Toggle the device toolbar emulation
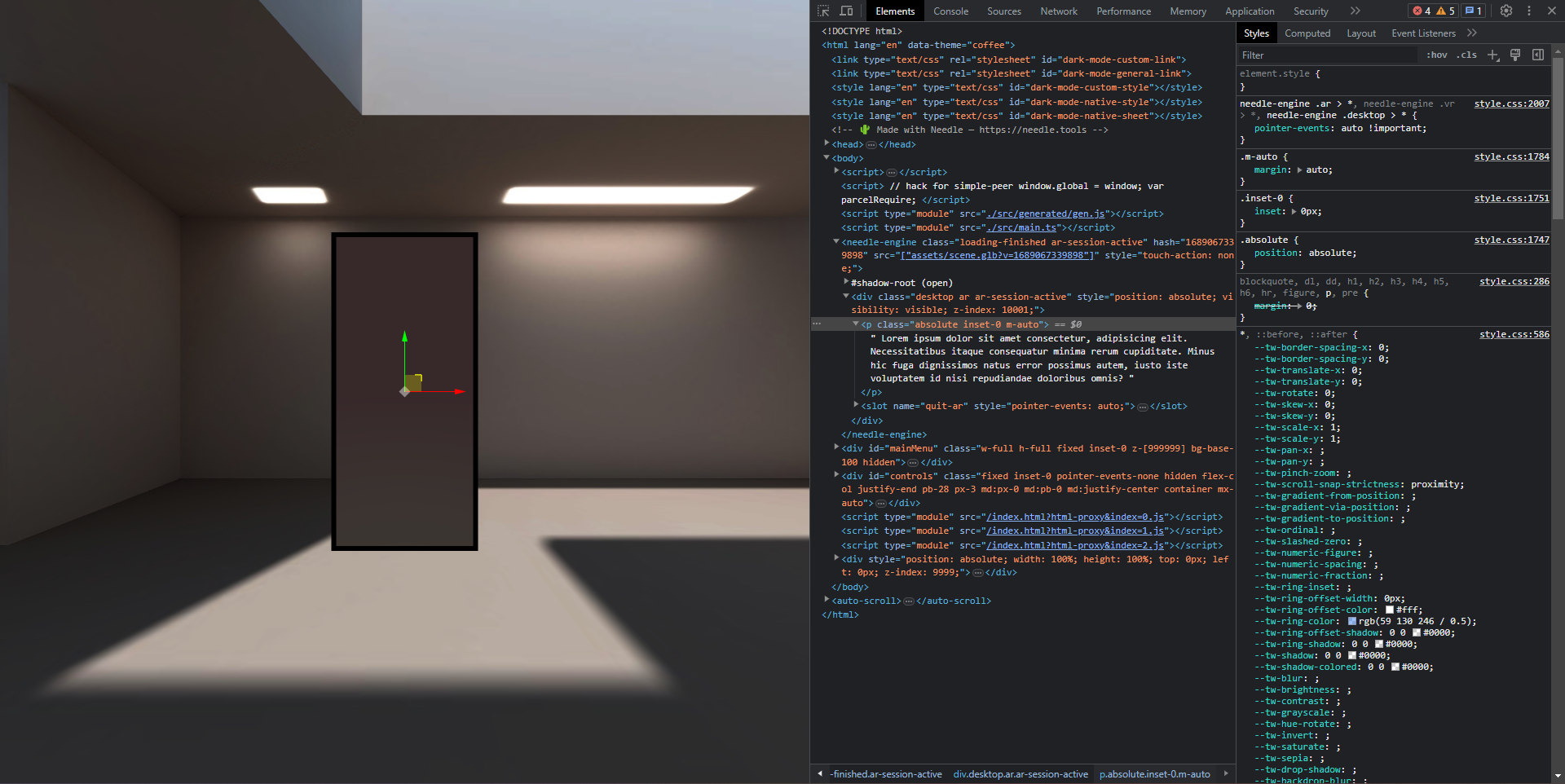The height and width of the screenshot is (784, 1565). tap(846, 11)
